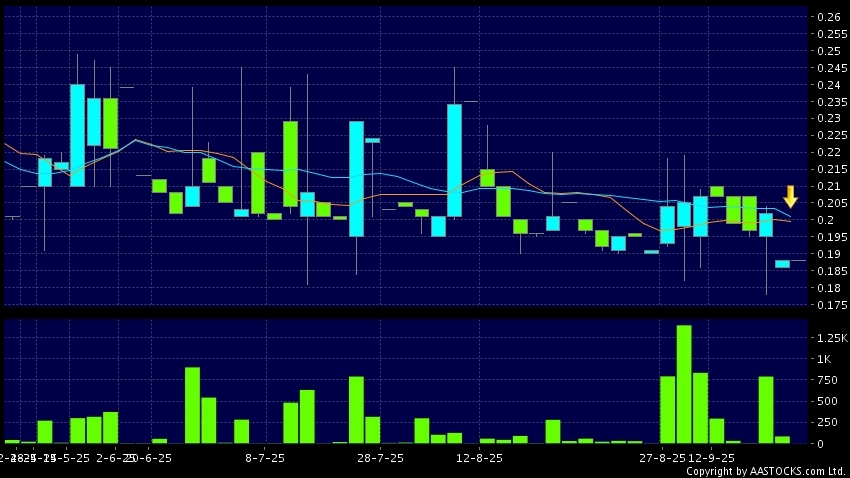Screen dimensions: 850x478
Task: Click the 0.215 price level label
Action: point(832,169)
